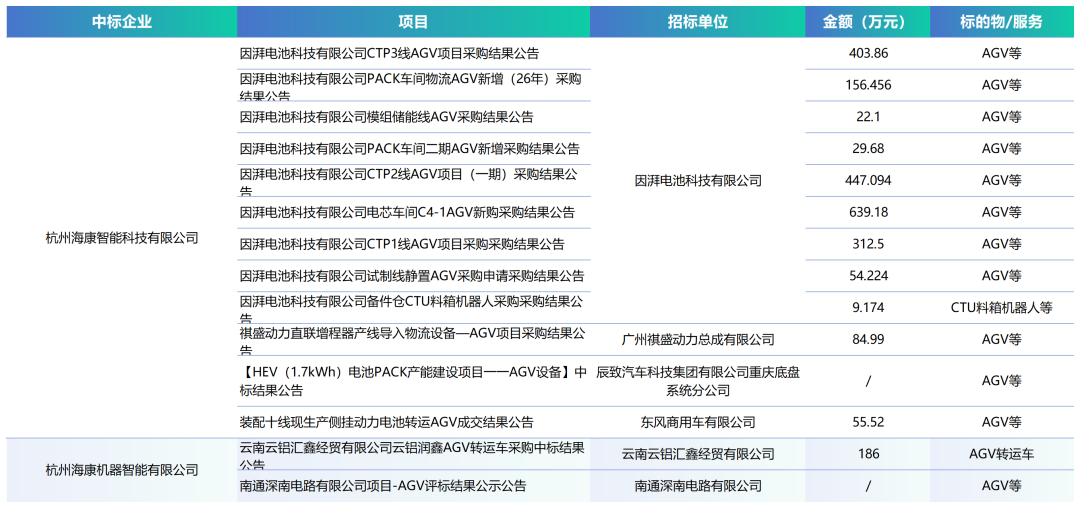Image resolution: width=1080 pixels, height=508 pixels.
Task: Select amount value 312.5
Action: (x=868, y=244)
